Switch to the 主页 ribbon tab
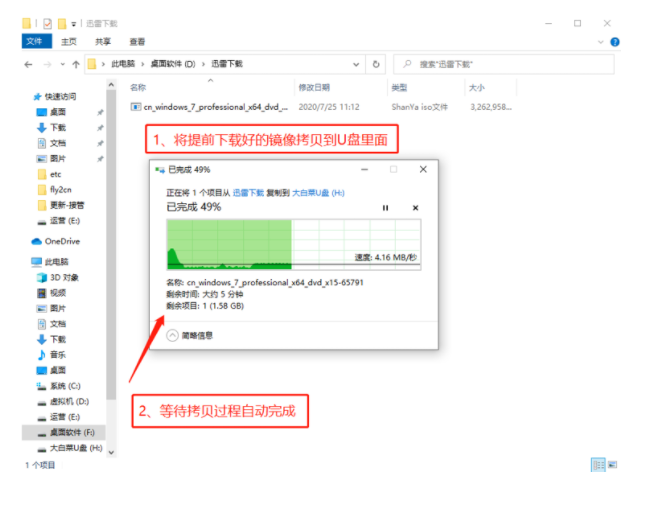 click(69, 41)
